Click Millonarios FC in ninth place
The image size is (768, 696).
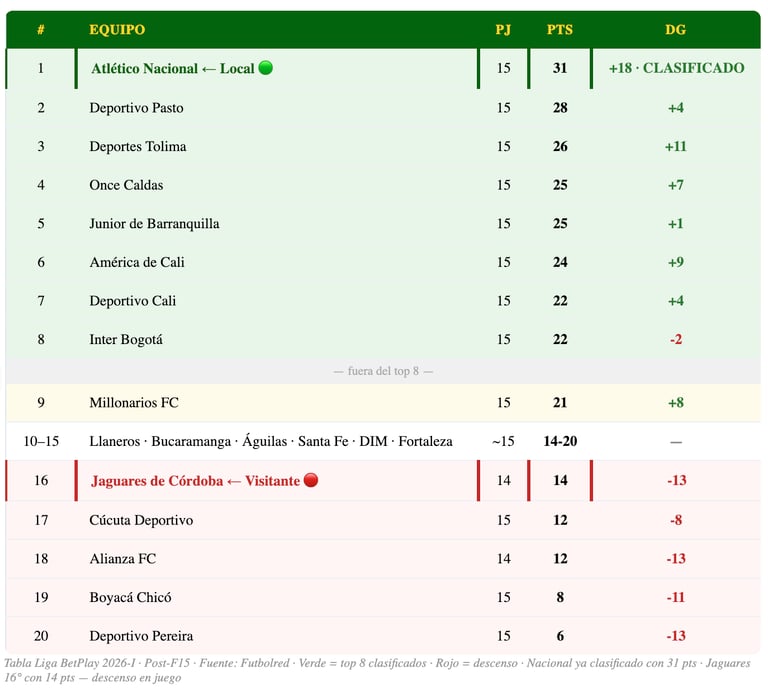click(x=134, y=403)
